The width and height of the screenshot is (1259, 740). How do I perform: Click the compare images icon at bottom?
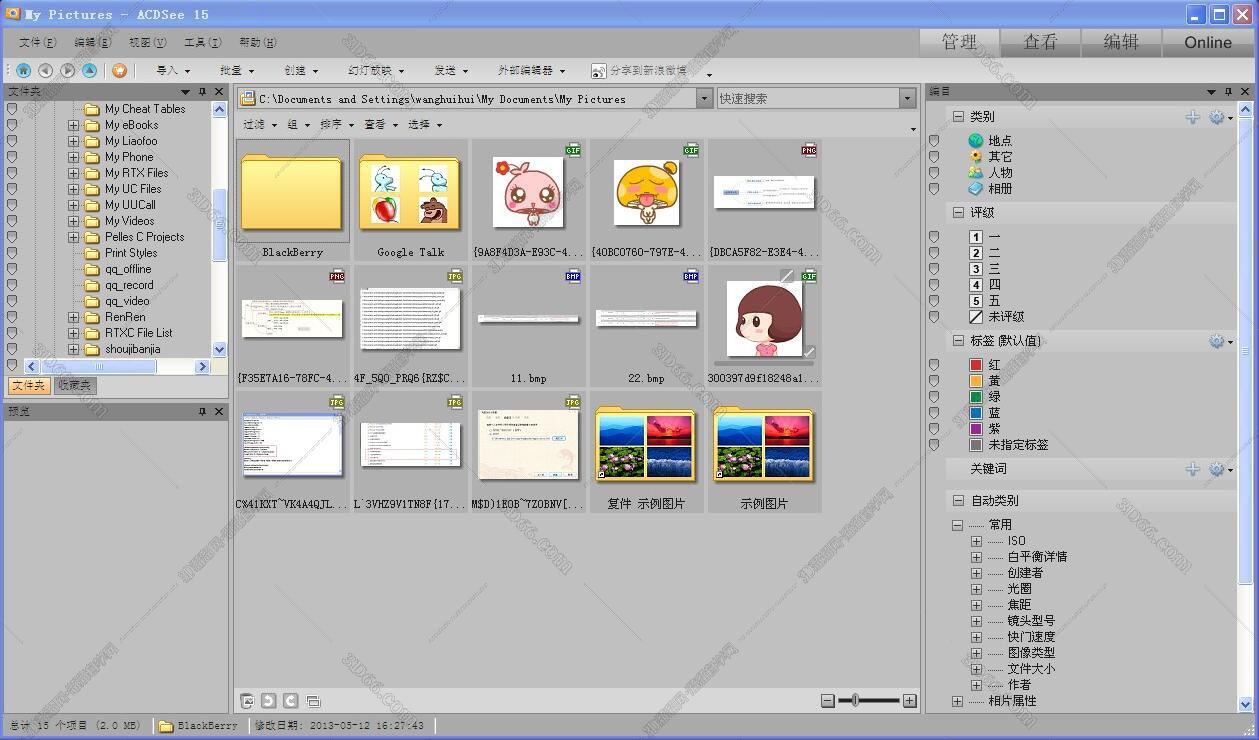coord(313,701)
